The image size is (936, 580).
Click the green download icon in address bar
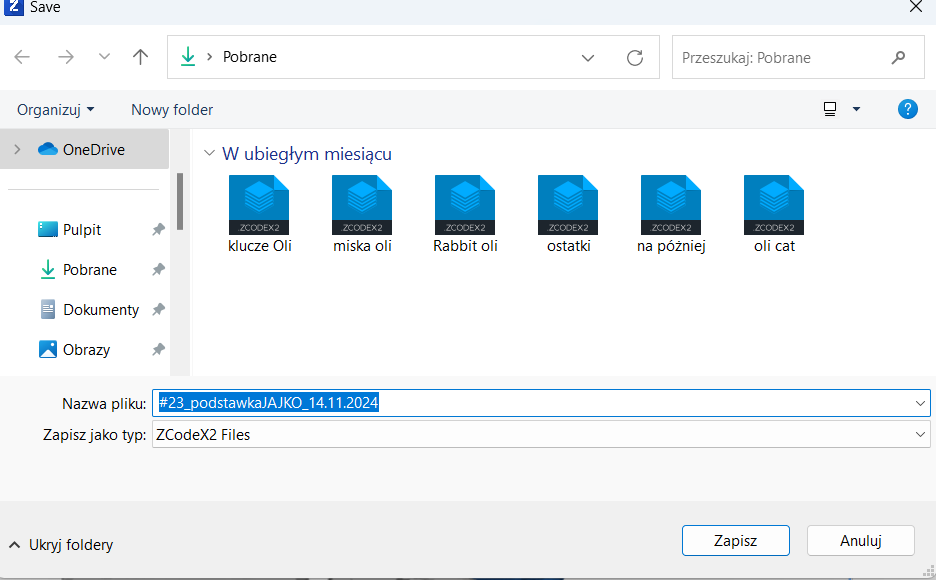click(188, 57)
